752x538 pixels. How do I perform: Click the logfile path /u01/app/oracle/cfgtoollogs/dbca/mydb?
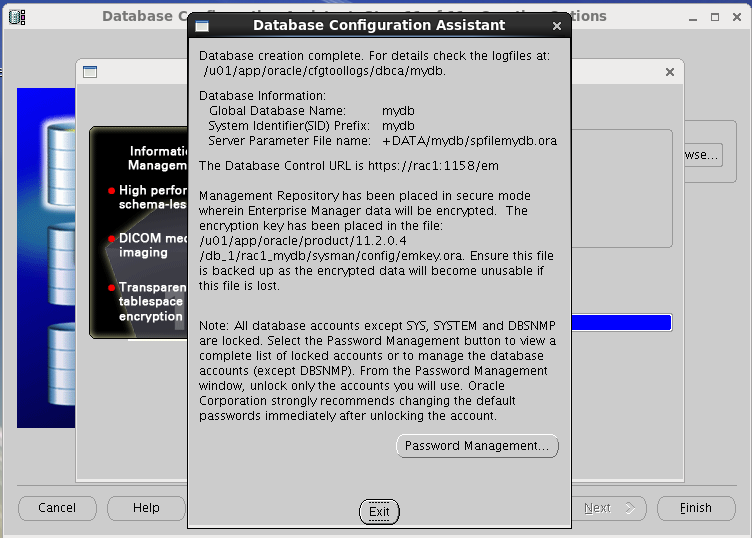(x=324, y=71)
